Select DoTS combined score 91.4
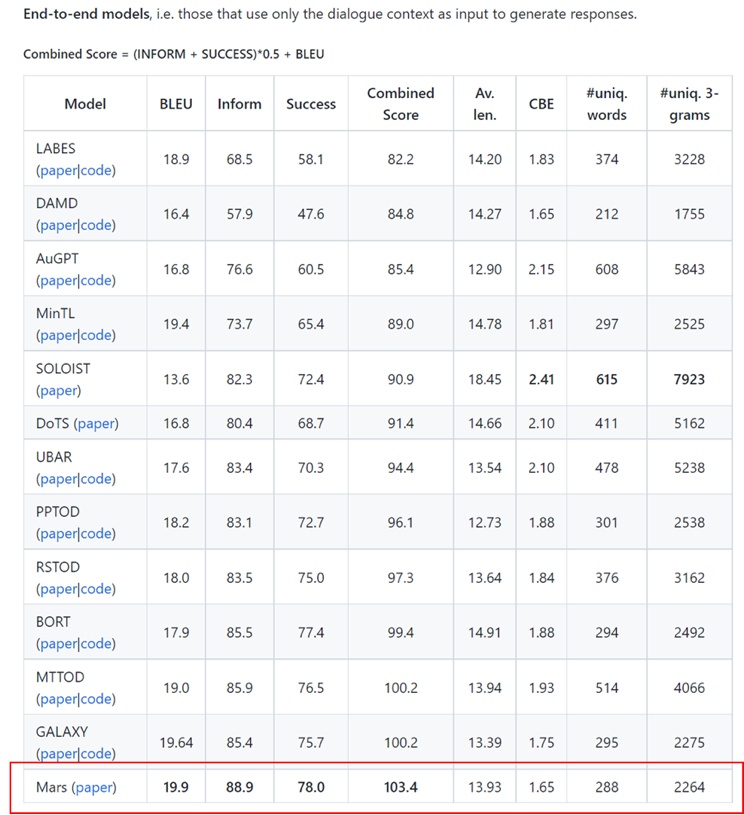744x815 pixels. 400,423
